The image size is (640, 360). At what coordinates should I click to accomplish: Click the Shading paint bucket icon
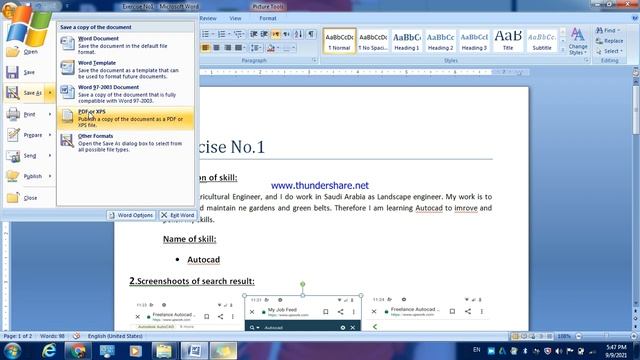coord(271,48)
